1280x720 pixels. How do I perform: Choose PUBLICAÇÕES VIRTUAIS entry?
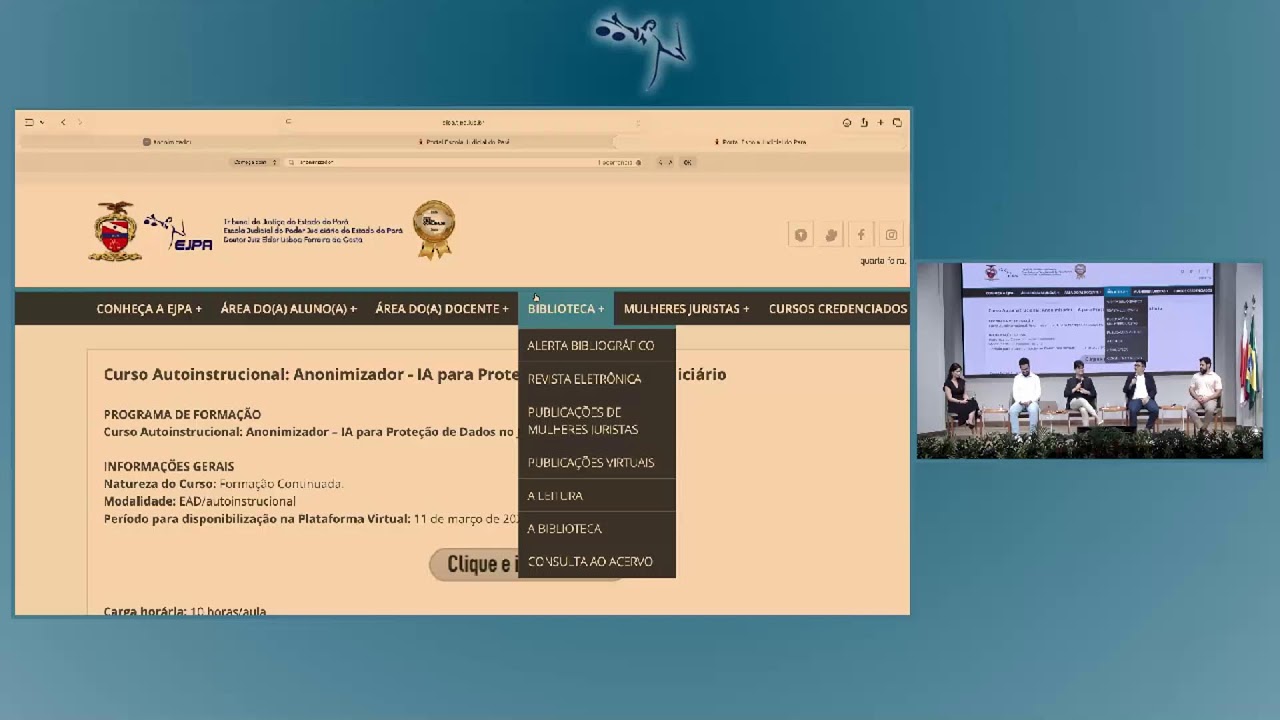[x=597, y=462]
